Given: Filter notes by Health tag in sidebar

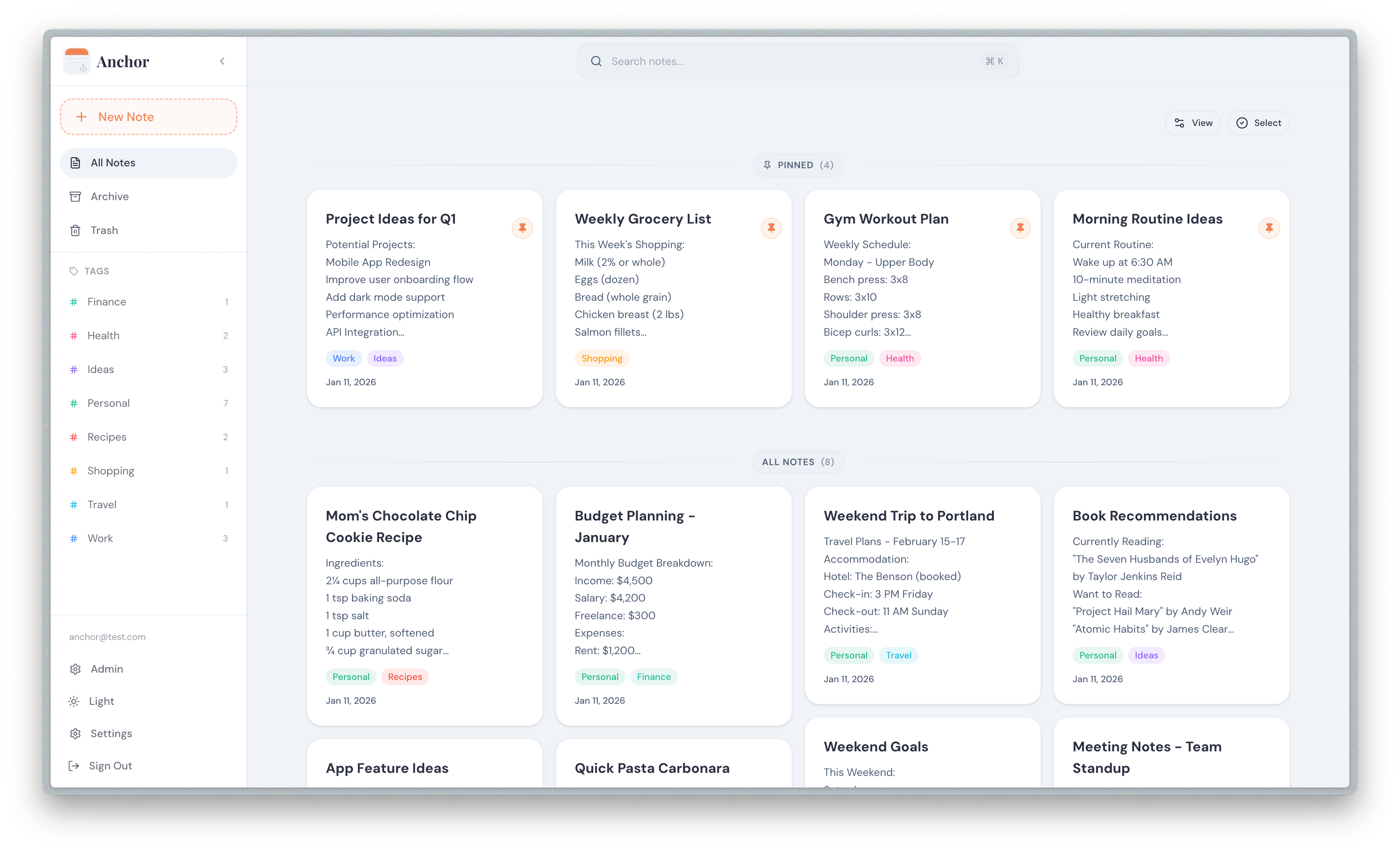Looking at the screenshot, I should [x=148, y=336].
